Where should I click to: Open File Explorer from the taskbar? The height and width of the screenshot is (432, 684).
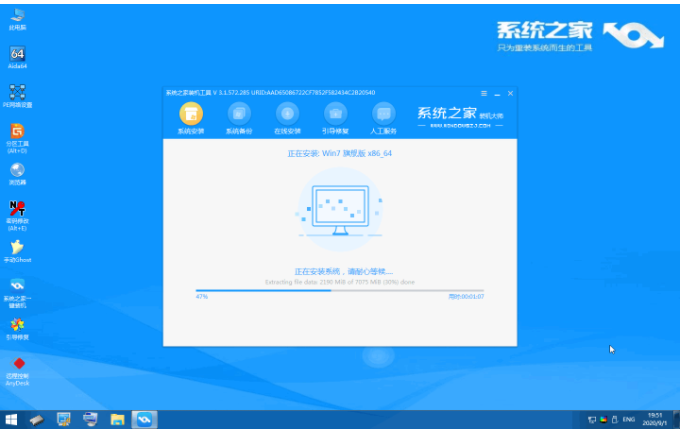(x=117, y=419)
